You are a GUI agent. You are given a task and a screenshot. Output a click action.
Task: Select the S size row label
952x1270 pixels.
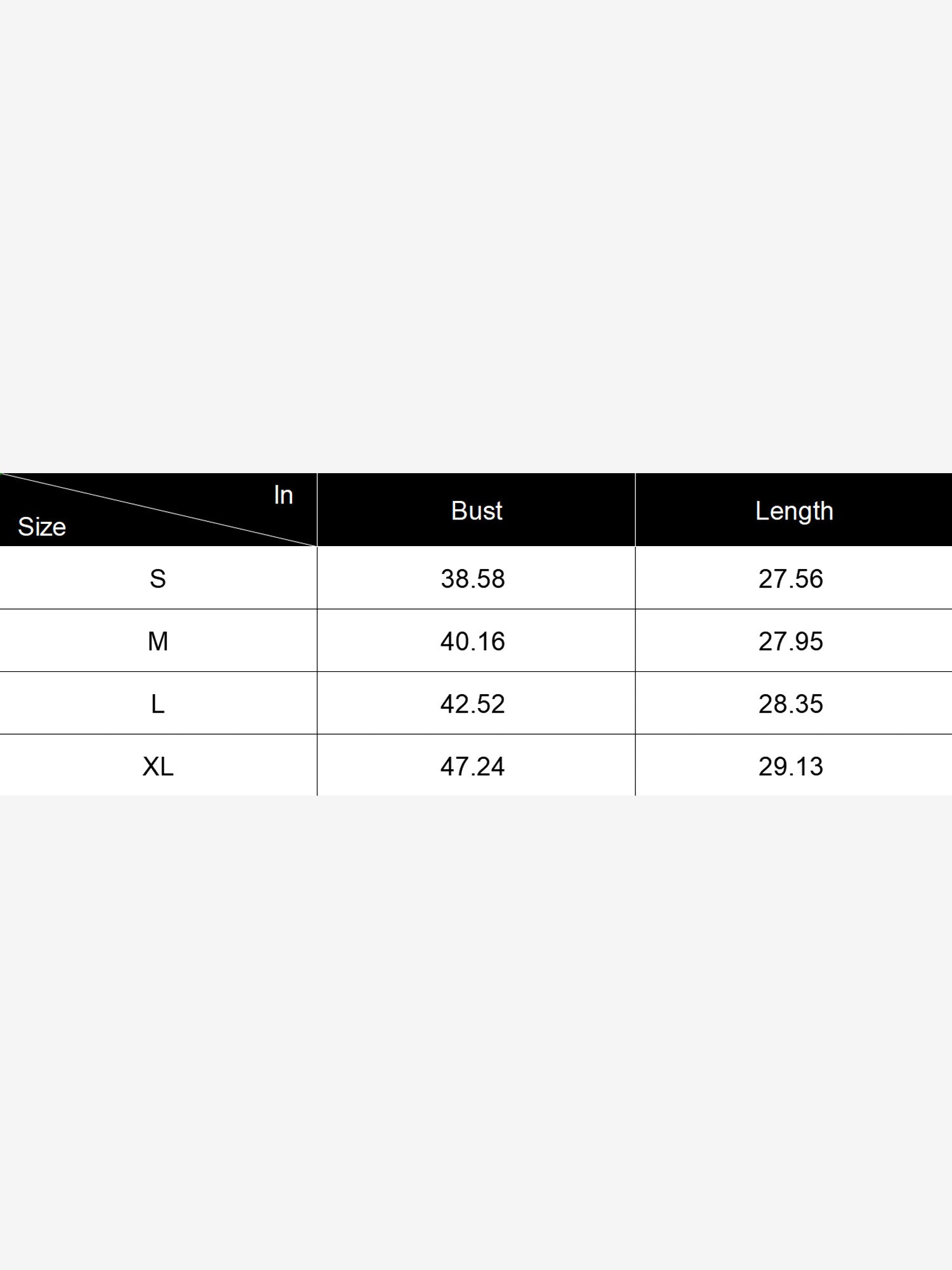pos(158,579)
